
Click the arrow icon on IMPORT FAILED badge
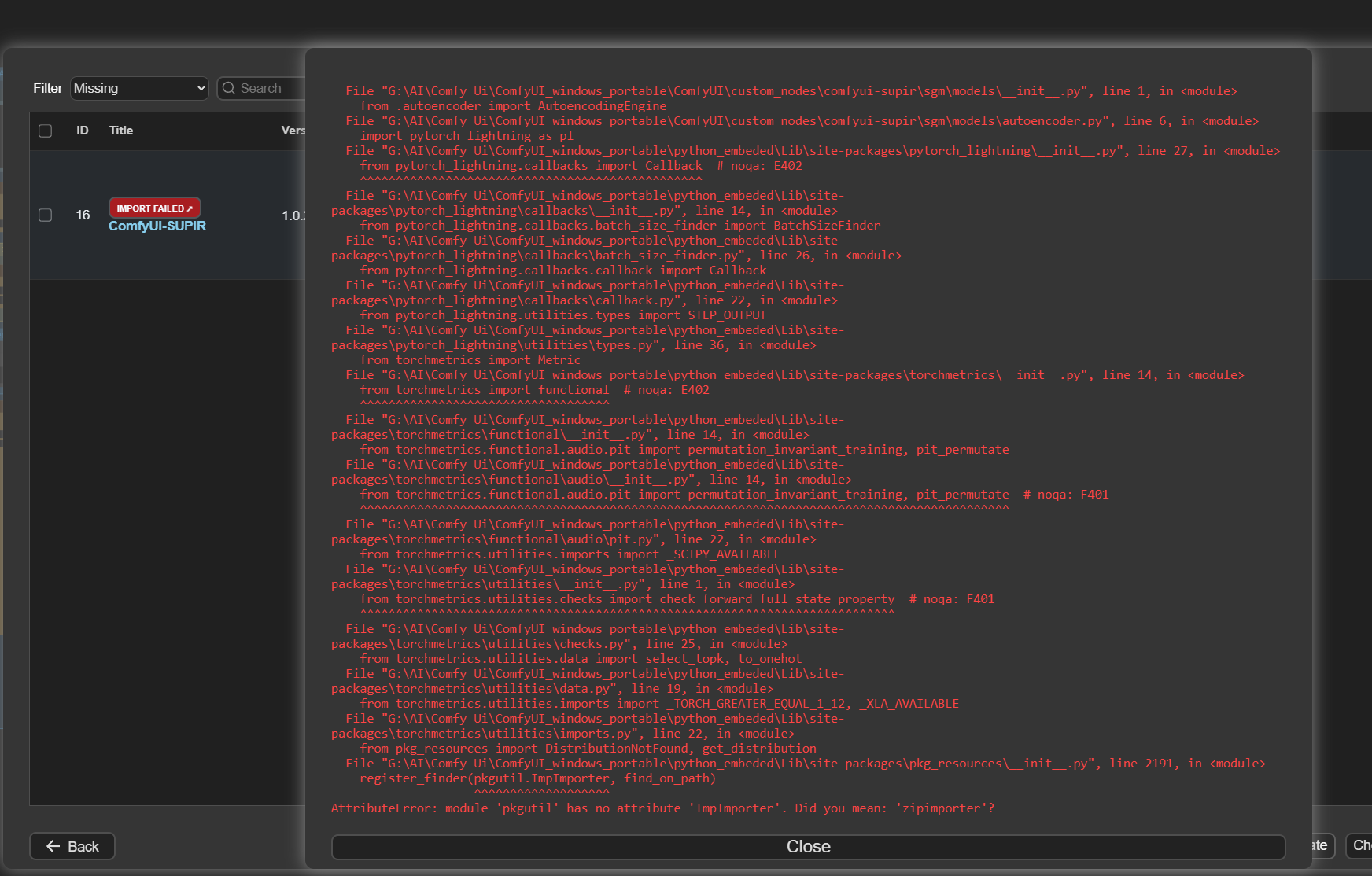point(190,208)
